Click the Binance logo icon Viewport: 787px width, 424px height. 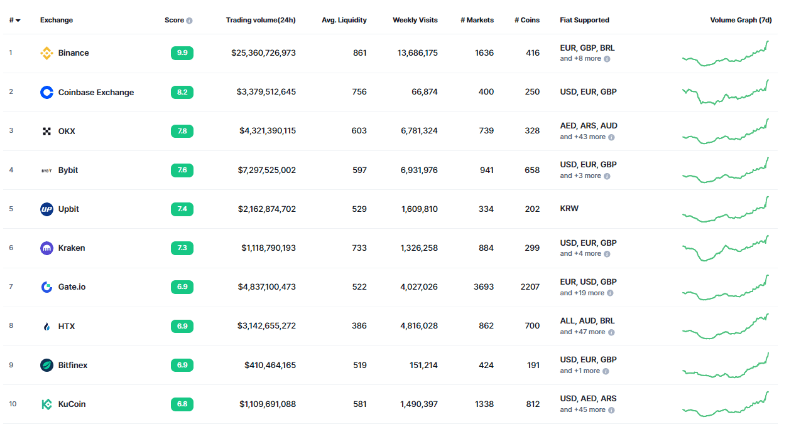click(x=47, y=53)
